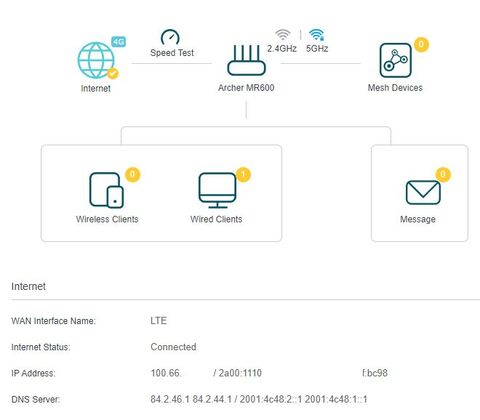Click the 2a00:1110 IPv6 address text
Image resolution: width=480 pixels, height=420 pixels.
(240, 373)
